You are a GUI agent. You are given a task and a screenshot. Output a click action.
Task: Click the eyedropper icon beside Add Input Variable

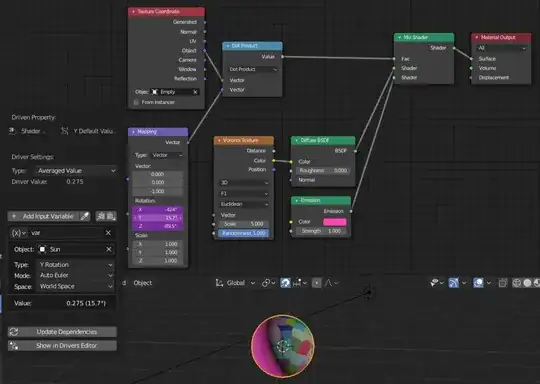tap(84, 216)
